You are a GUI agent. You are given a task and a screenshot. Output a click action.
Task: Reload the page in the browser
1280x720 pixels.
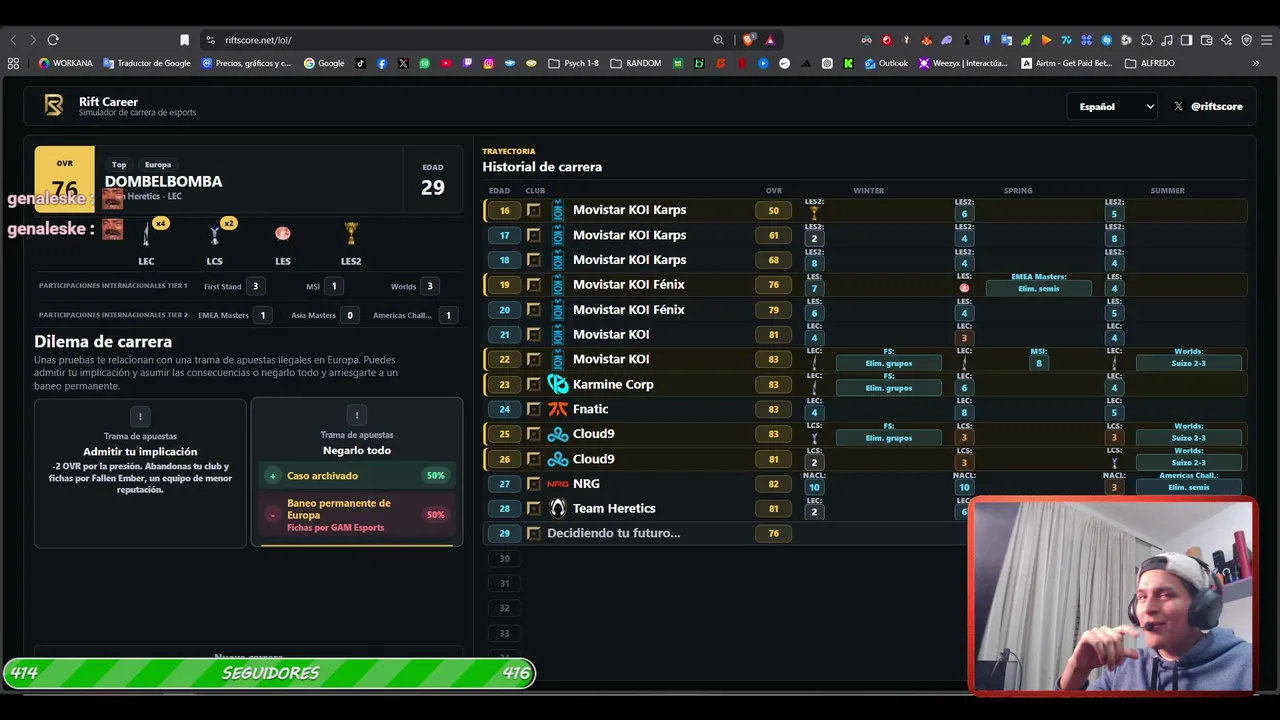click(x=53, y=40)
